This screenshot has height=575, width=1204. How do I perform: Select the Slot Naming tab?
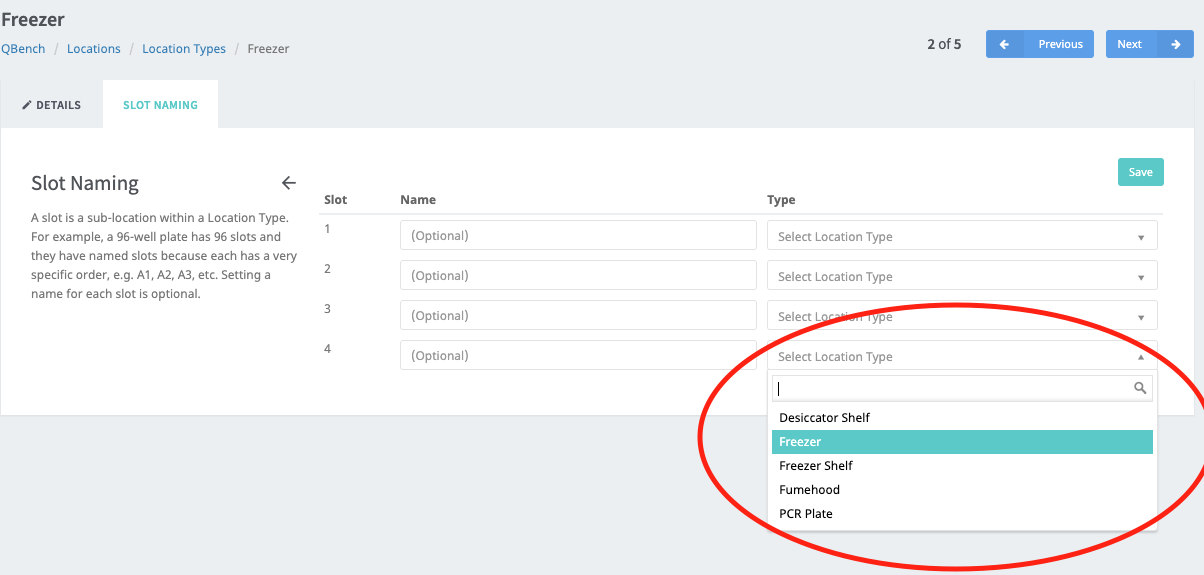click(160, 105)
